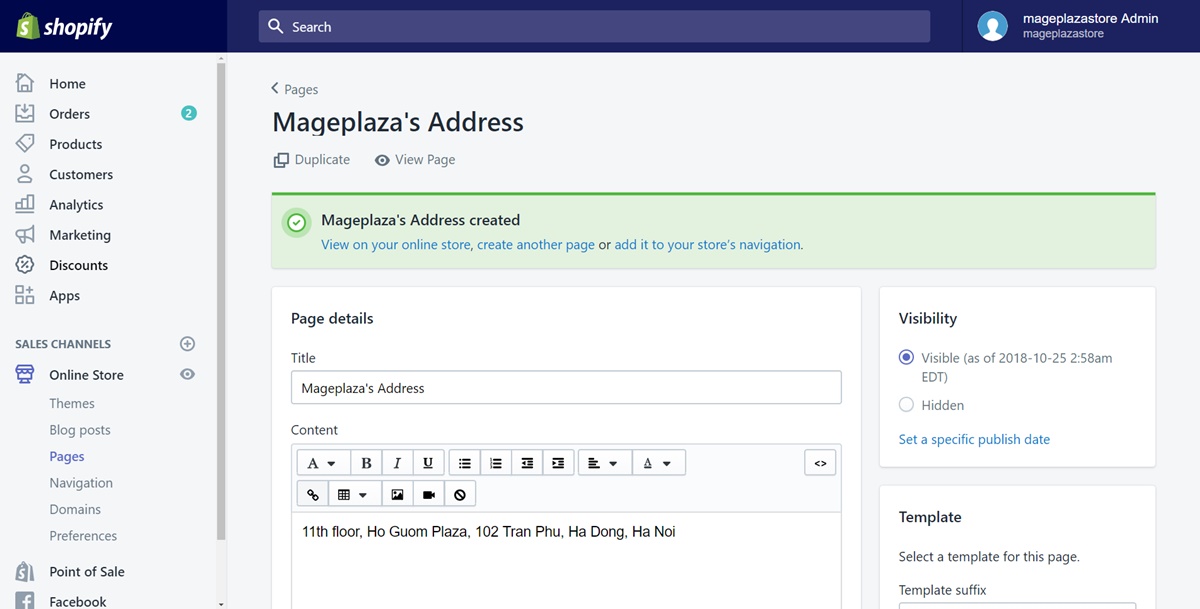Open Products in the sidebar

point(76,144)
